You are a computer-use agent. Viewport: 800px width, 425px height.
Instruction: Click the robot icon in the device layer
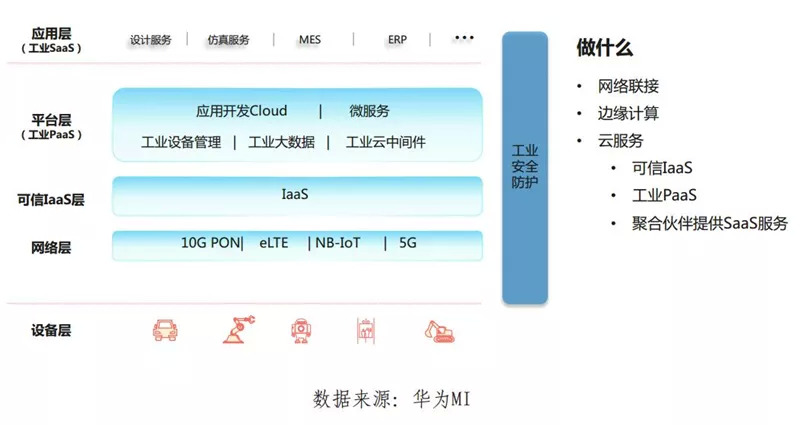[301, 331]
